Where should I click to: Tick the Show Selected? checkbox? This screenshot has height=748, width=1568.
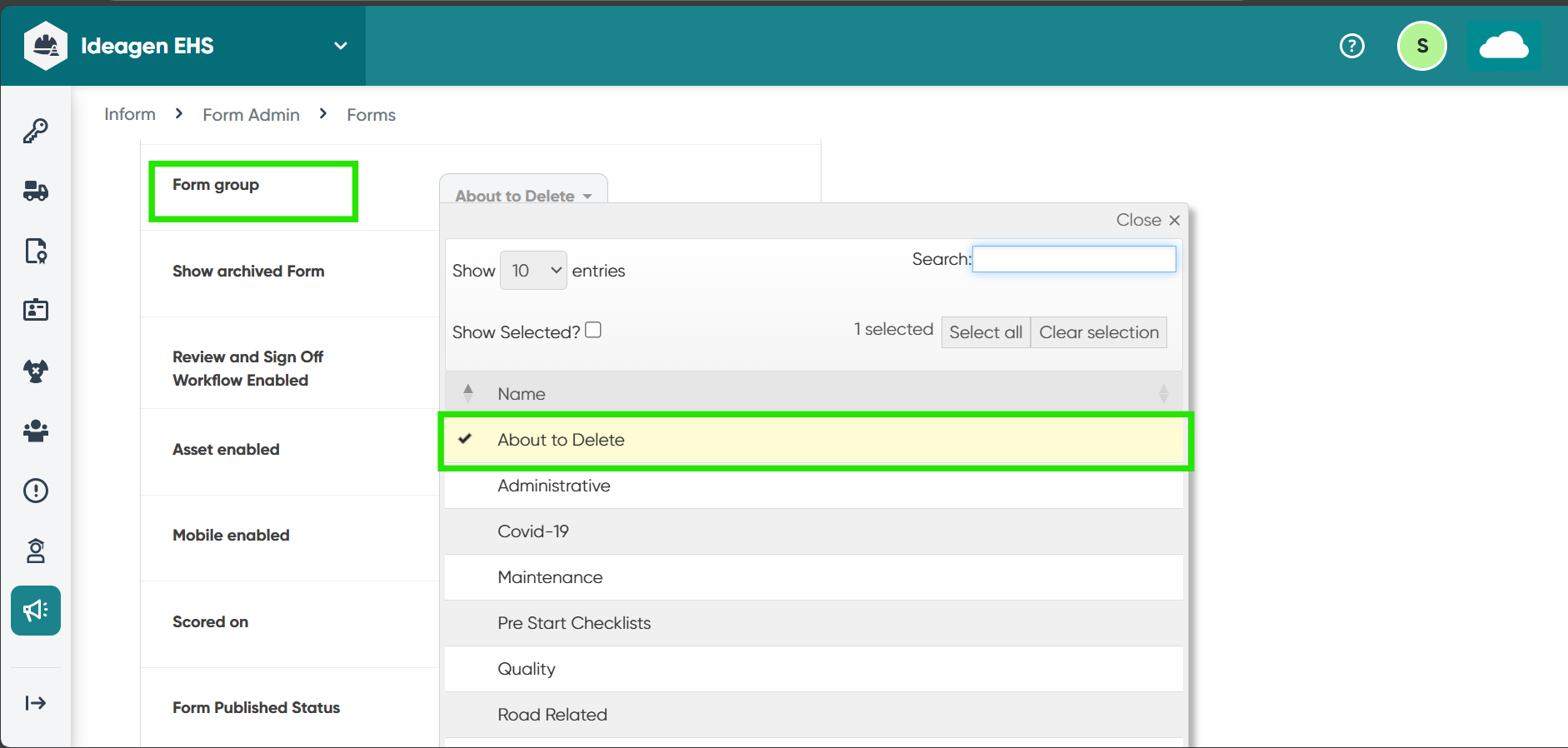pyautogui.click(x=593, y=330)
